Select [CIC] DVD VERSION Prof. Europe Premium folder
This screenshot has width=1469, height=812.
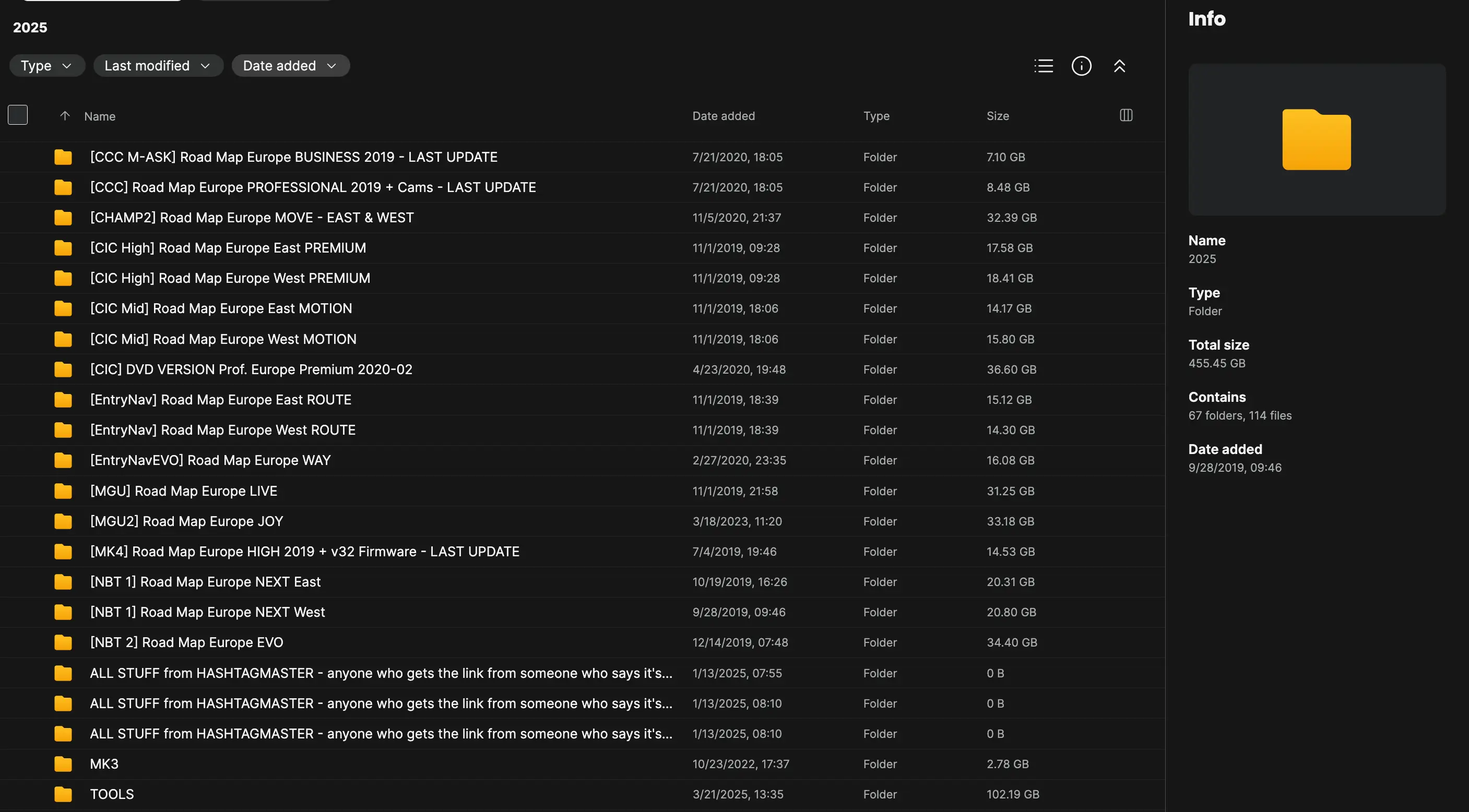coord(251,369)
